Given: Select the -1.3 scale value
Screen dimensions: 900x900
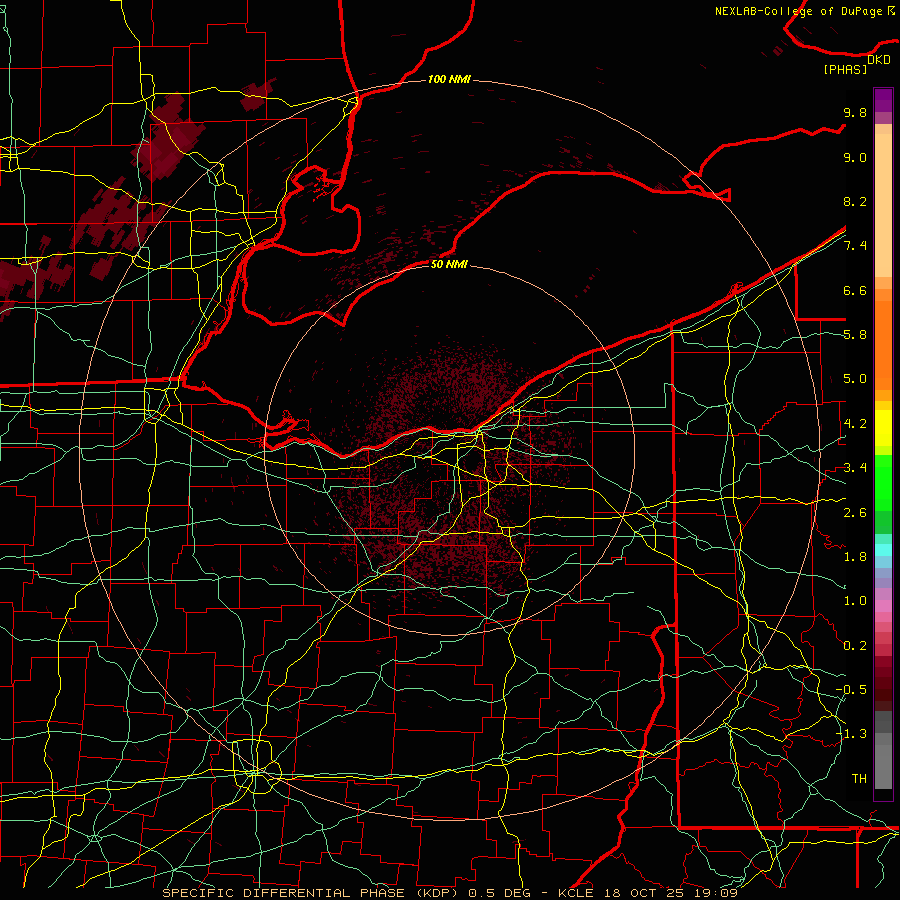Looking at the screenshot, I should (x=851, y=734).
